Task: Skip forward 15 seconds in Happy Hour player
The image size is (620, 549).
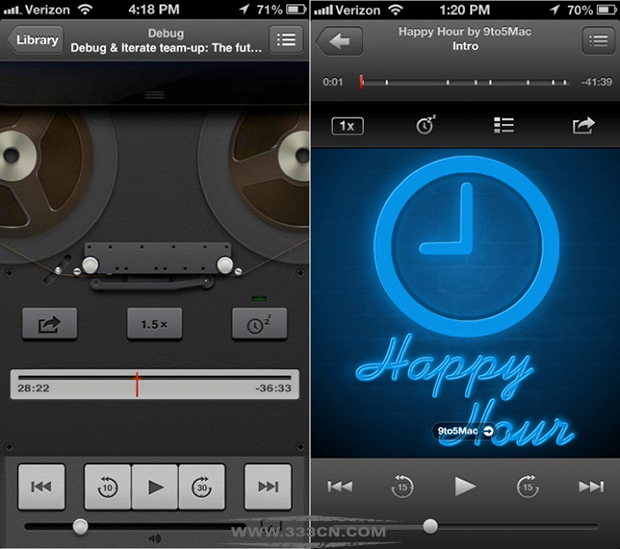Action: (x=528, y=486)
